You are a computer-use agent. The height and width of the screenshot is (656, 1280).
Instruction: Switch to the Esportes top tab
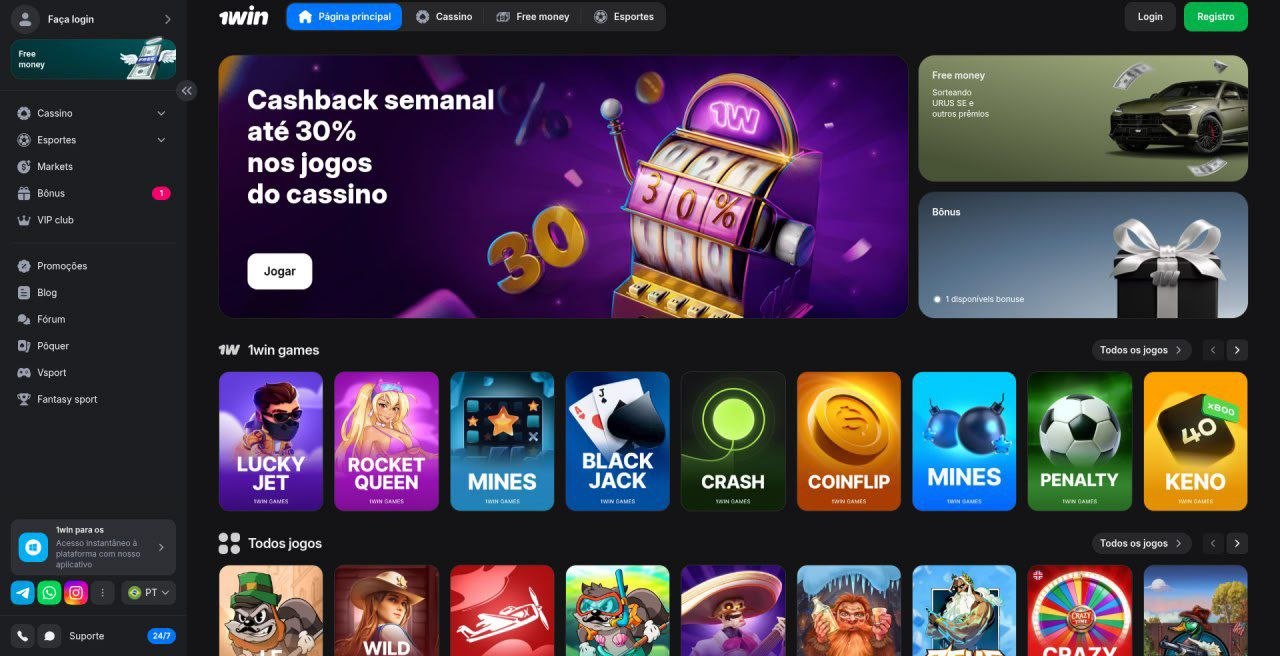click(x=624, y=17)
